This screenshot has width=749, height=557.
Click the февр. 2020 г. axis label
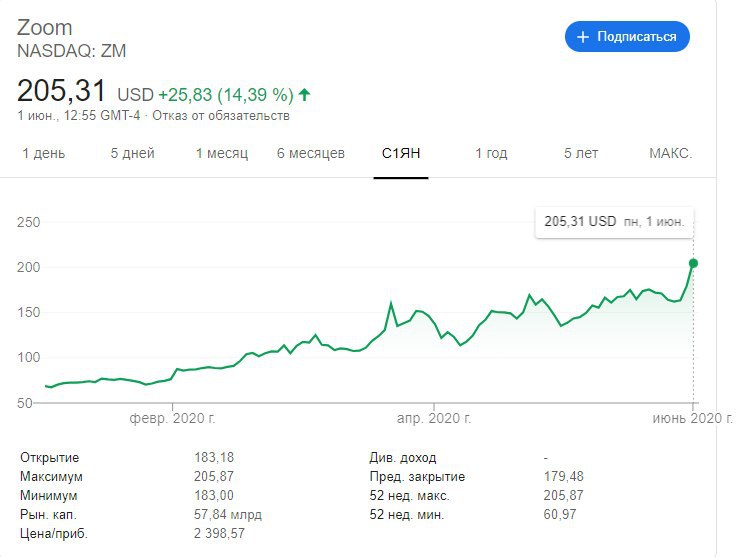click(173, 417)
